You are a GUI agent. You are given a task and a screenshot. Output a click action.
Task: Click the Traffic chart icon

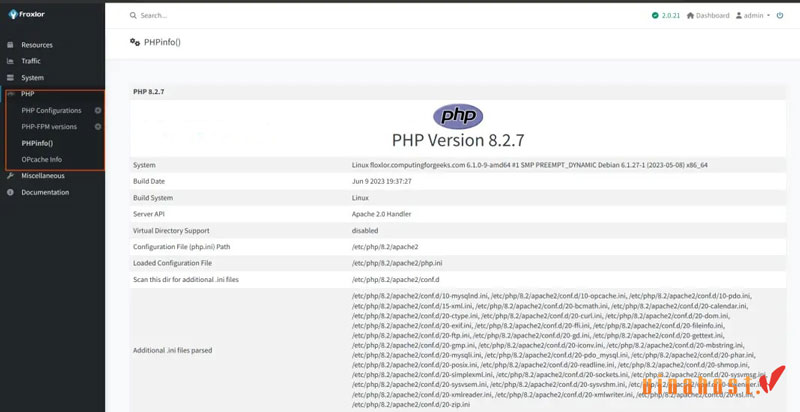click(x=10, y=61)
